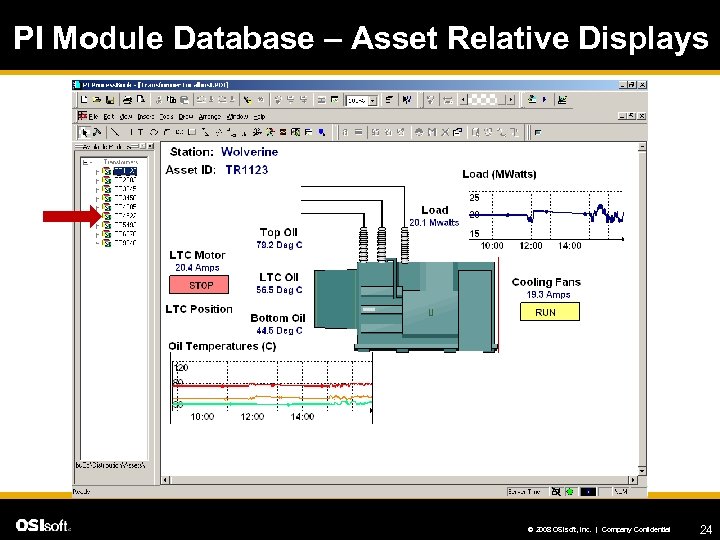Click the time range right arrow
The image size is (720, 540).
click(510, 100)
